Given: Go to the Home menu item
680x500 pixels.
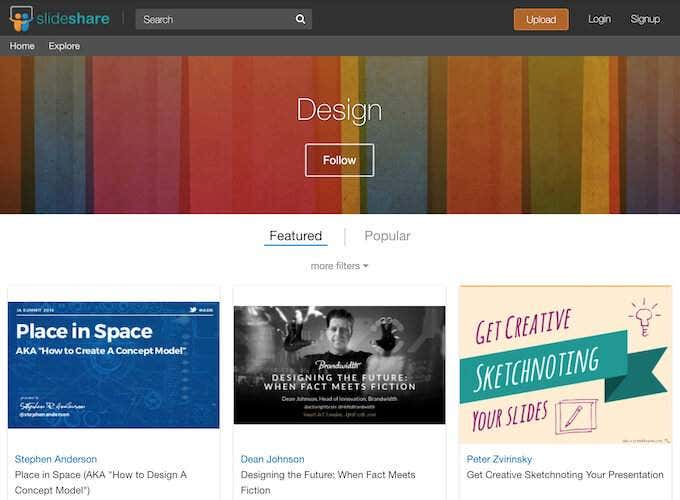Looking at the screenshot, I should 22,46.
